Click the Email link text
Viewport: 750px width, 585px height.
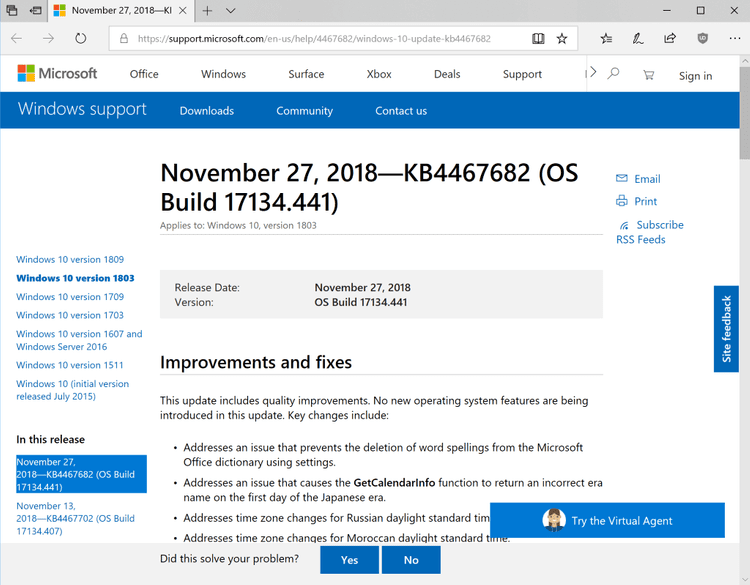(647, 179)
